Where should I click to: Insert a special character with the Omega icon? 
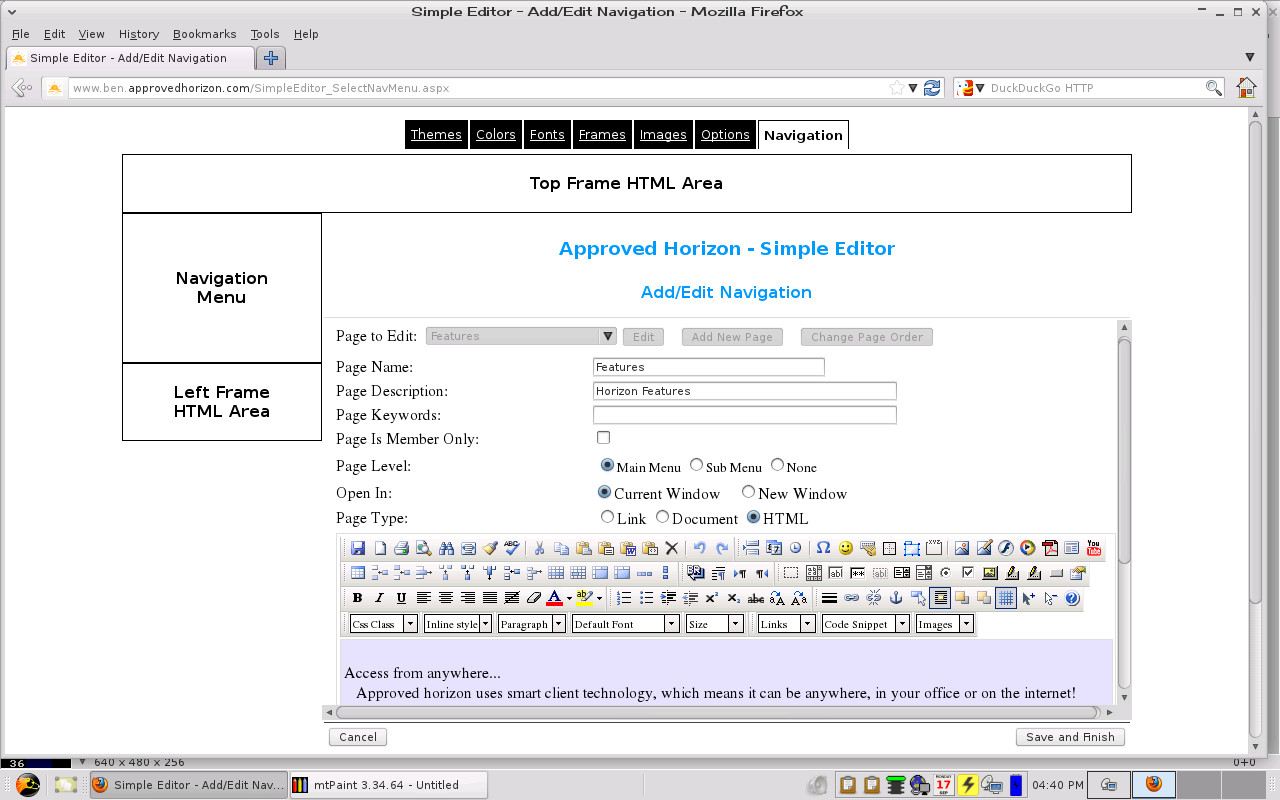pos(823,548)
